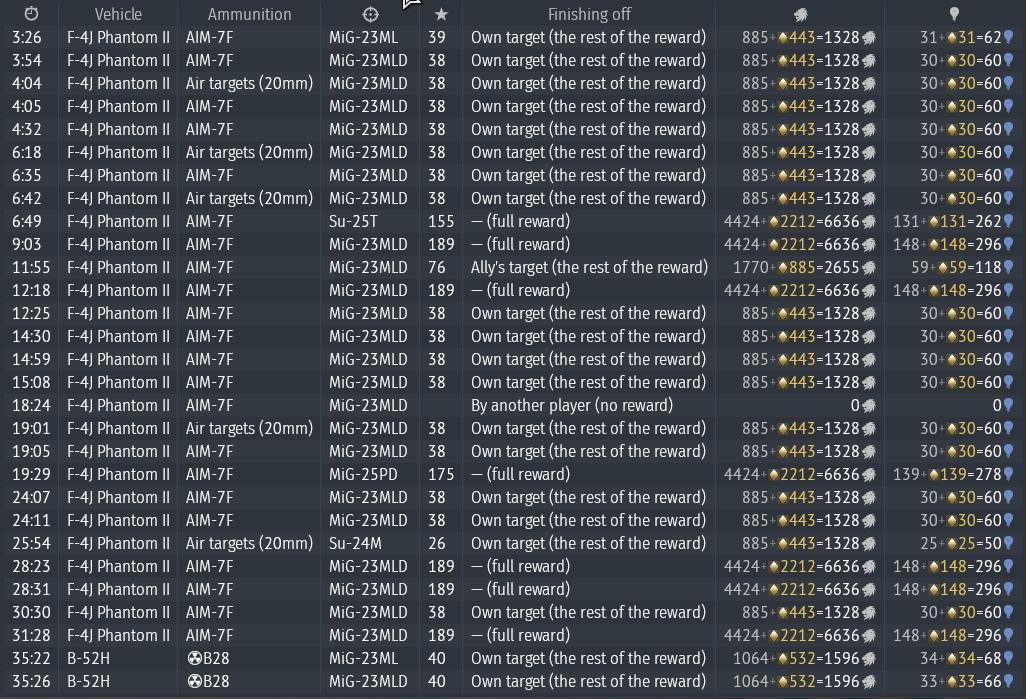Click the MiG-25PD target in the 19:29 row
Viewport: 1026px width, 699px height.
click(362, 474)
